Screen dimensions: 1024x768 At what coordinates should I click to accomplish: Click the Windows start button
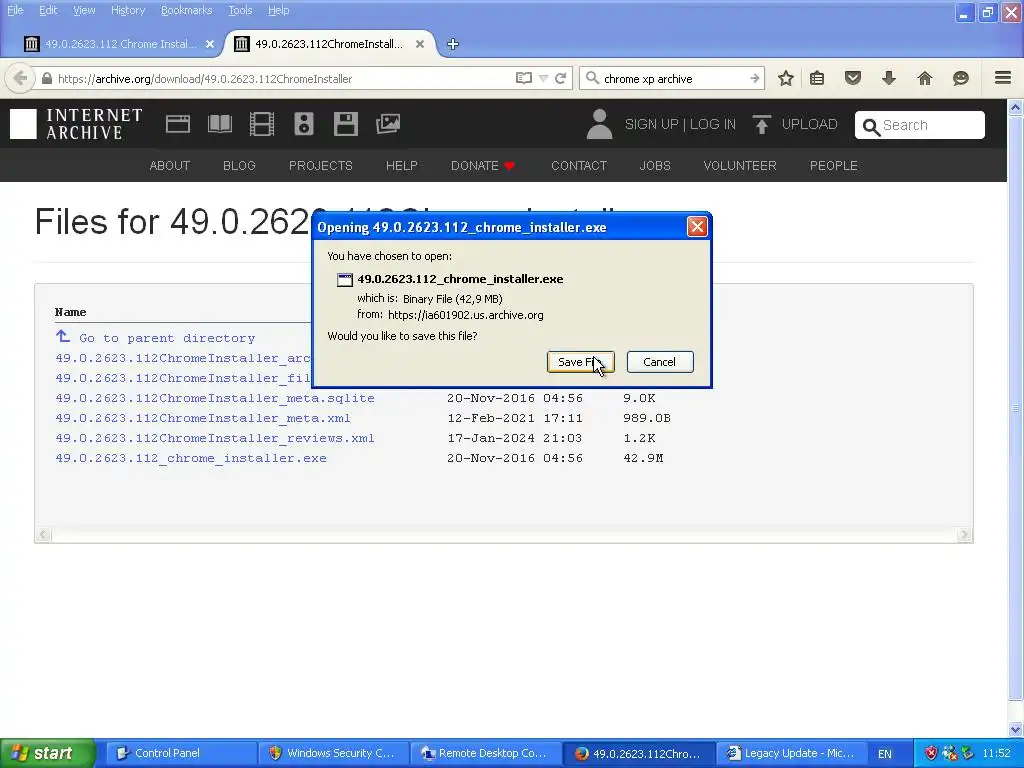(47, 753)
